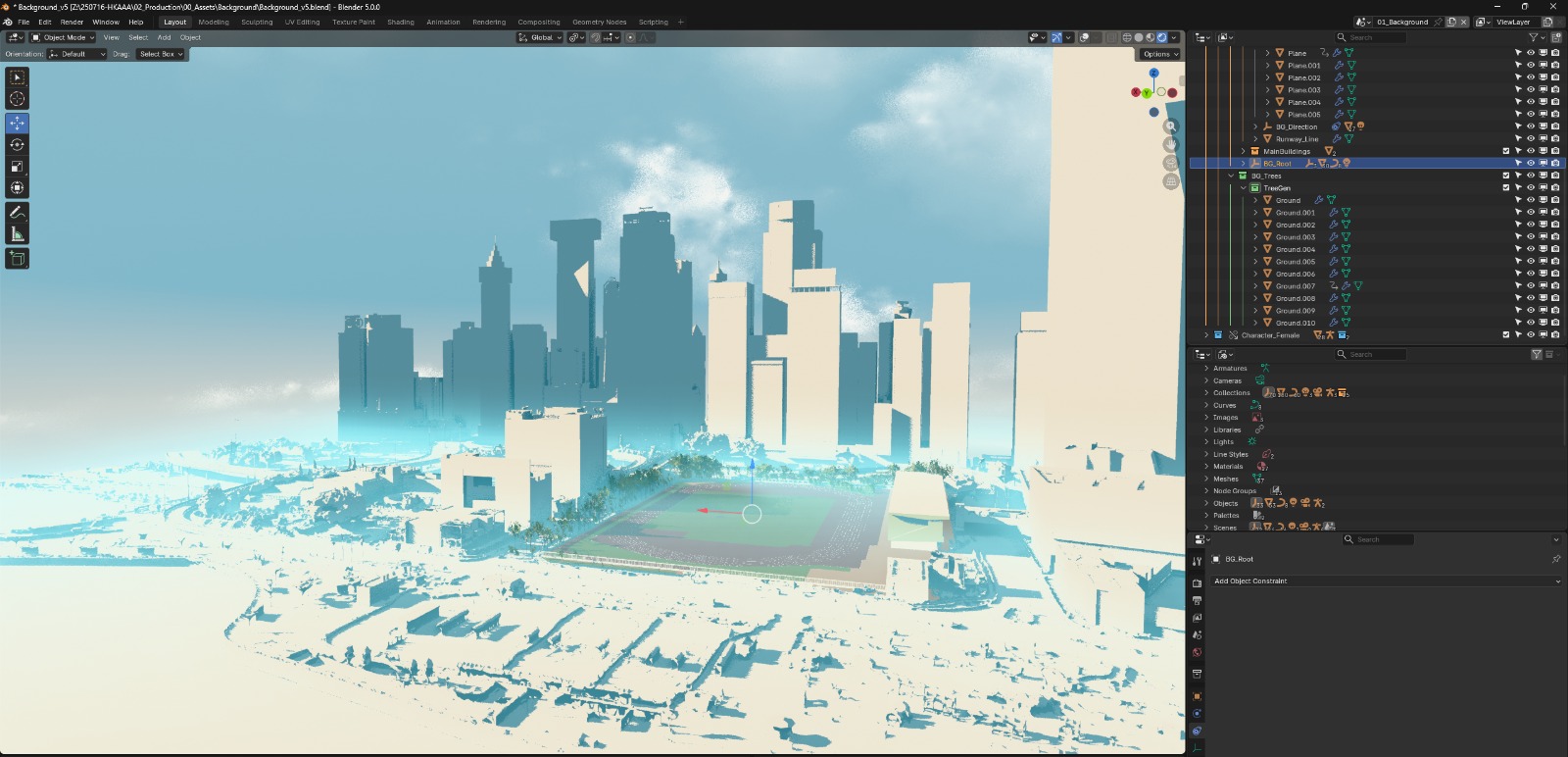1568x757 pixels.
Task: Click the viewport zoom magnifier gizmo
Action: (1170, 126)
